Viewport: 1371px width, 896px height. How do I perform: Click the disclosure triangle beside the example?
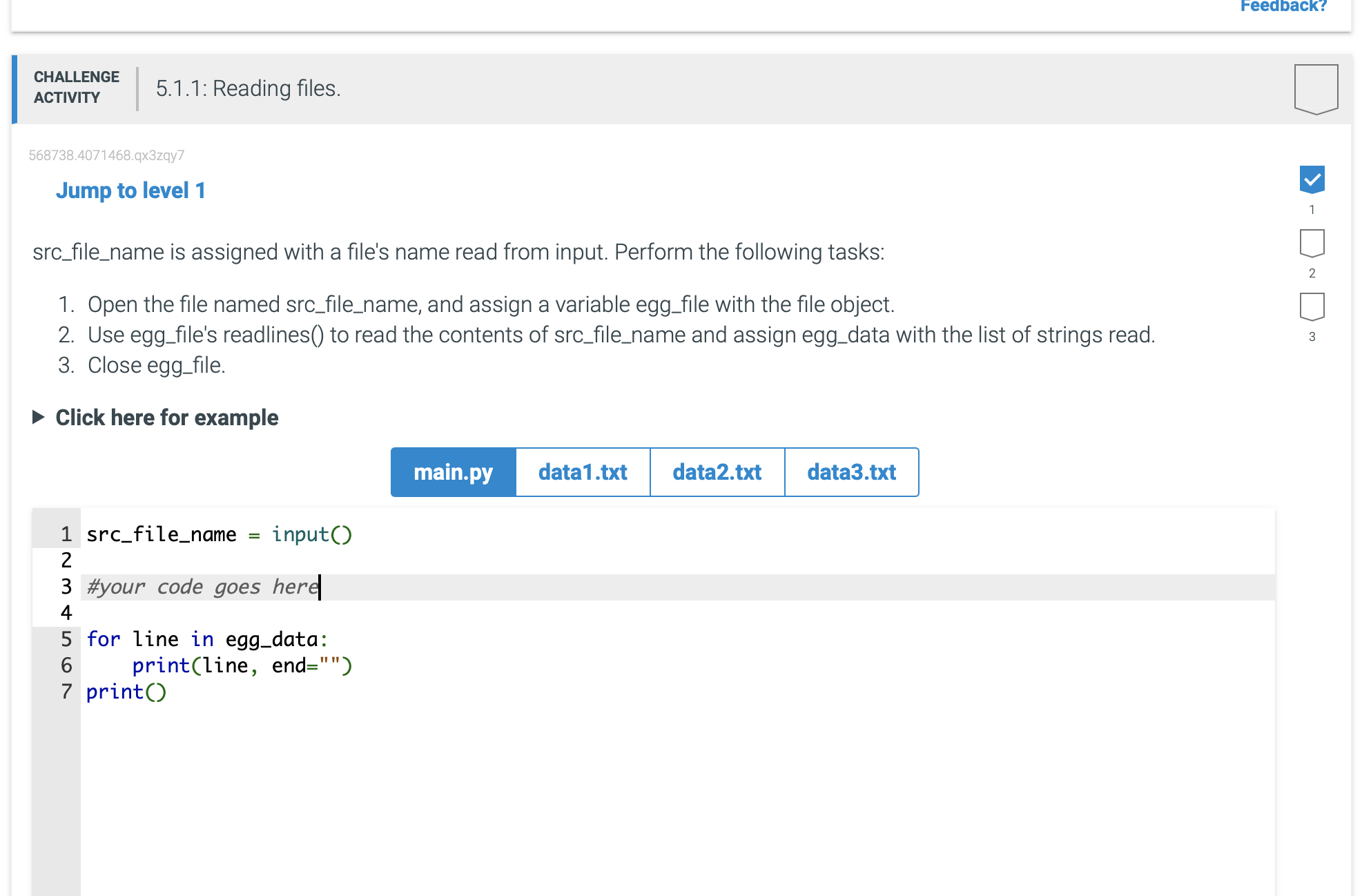38,417
